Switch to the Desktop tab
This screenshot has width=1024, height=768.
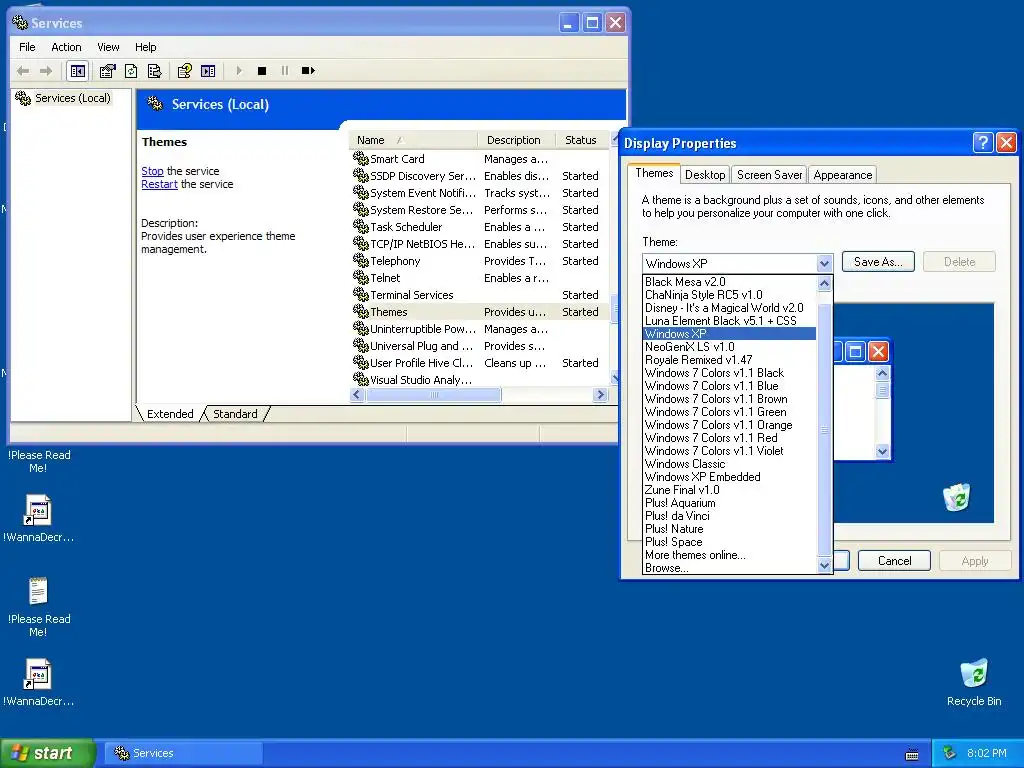pyautogui.click(x=705, y=175)
